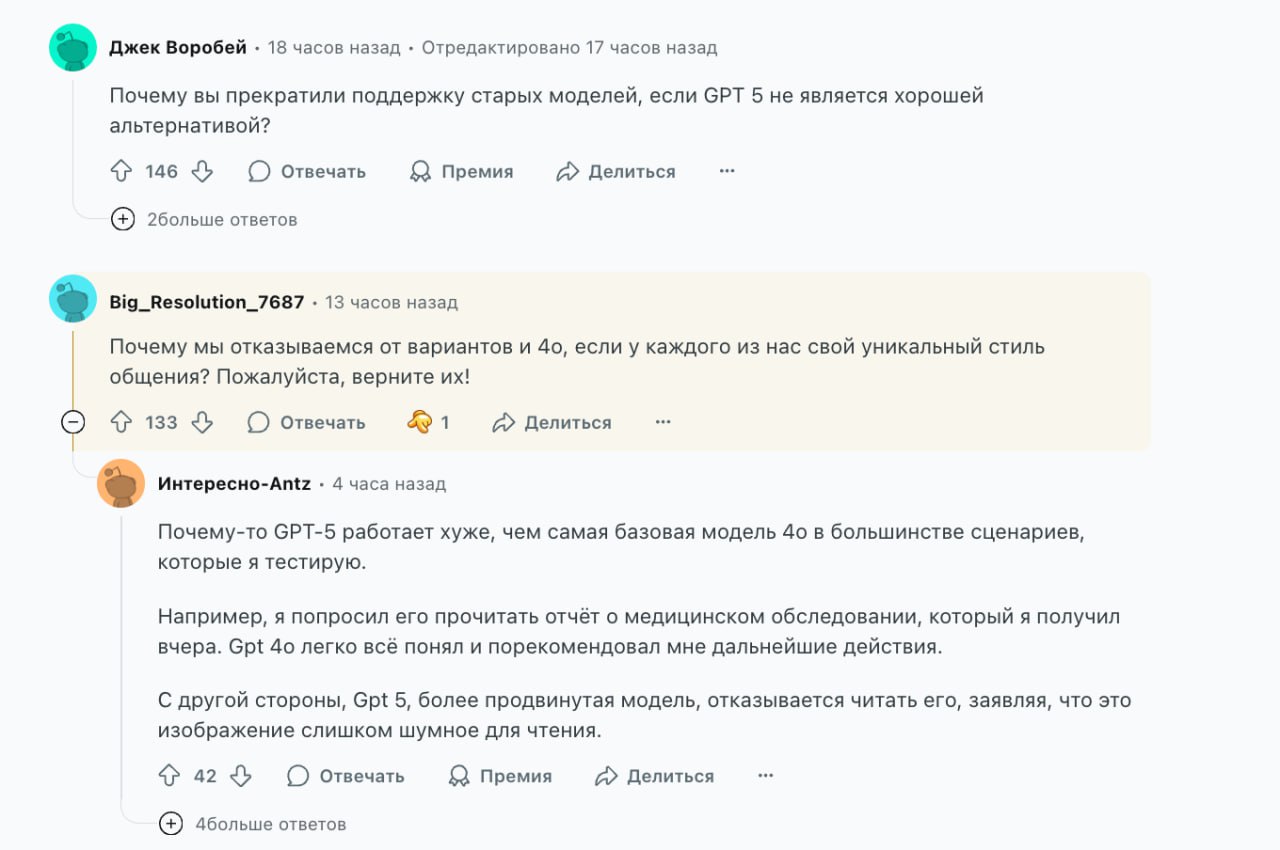This screenshot has width=1280, height=850.
Task: Click the banana award icon on Big_Resolution_7687's comment
Action: [x=420, y=423]
